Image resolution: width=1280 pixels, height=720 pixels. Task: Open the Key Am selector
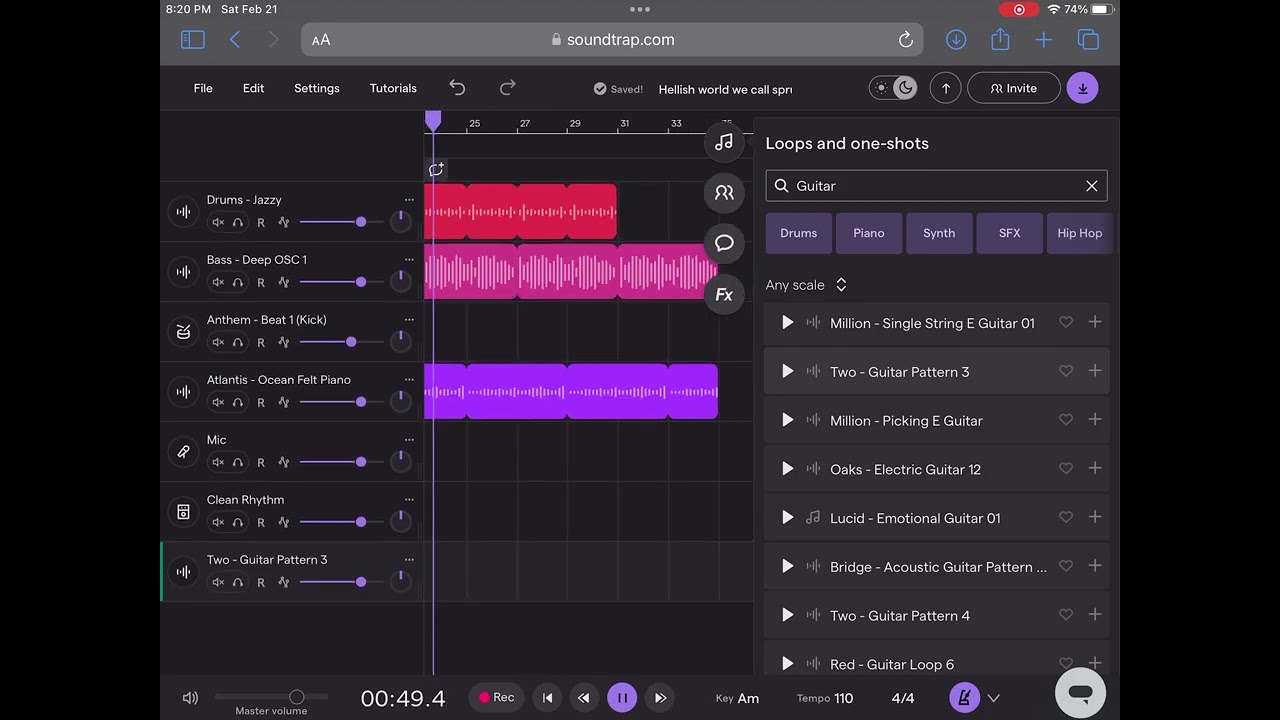[x=737, y=698]
